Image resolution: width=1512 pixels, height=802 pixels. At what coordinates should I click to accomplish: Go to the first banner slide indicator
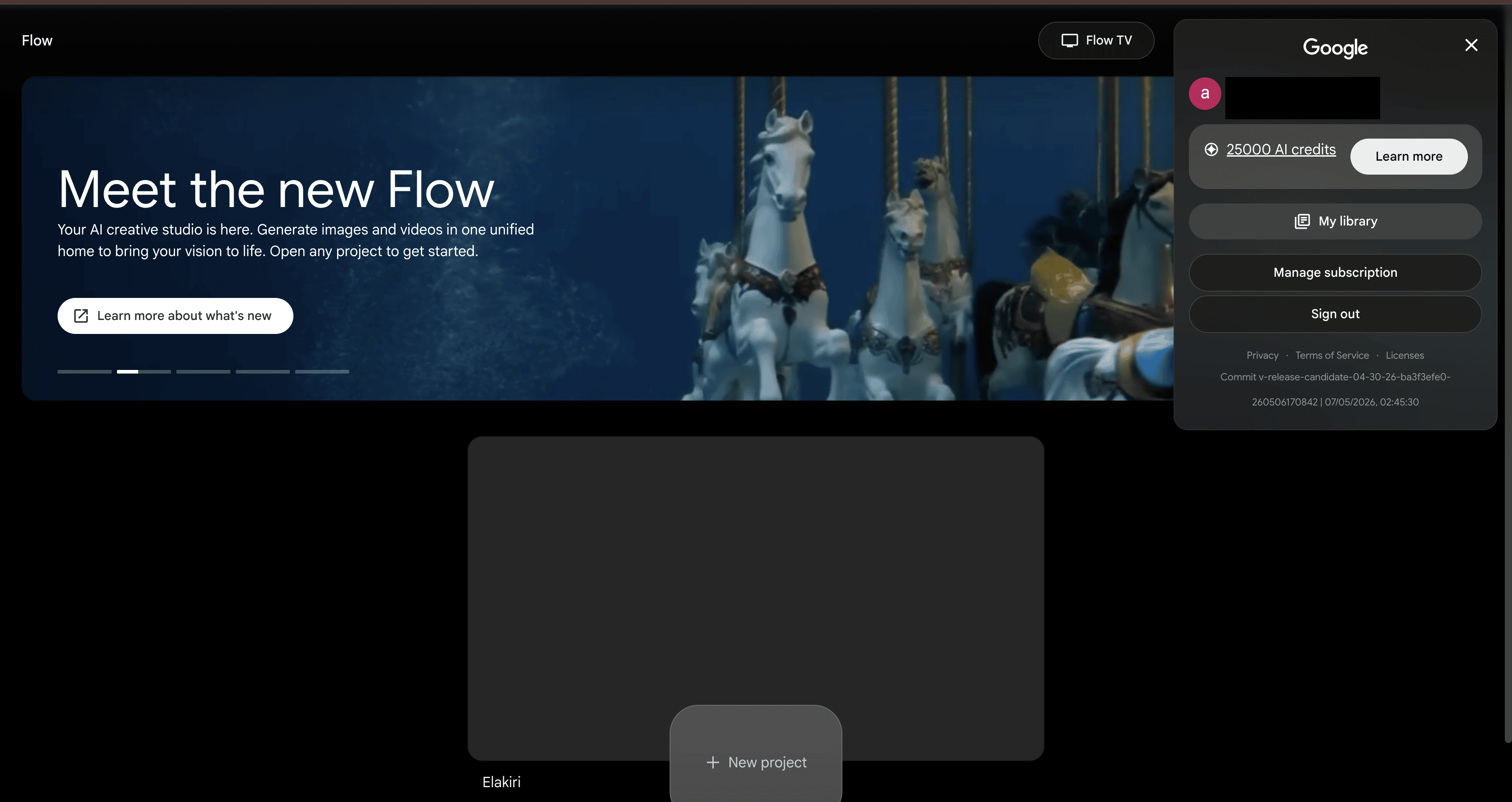85,372
